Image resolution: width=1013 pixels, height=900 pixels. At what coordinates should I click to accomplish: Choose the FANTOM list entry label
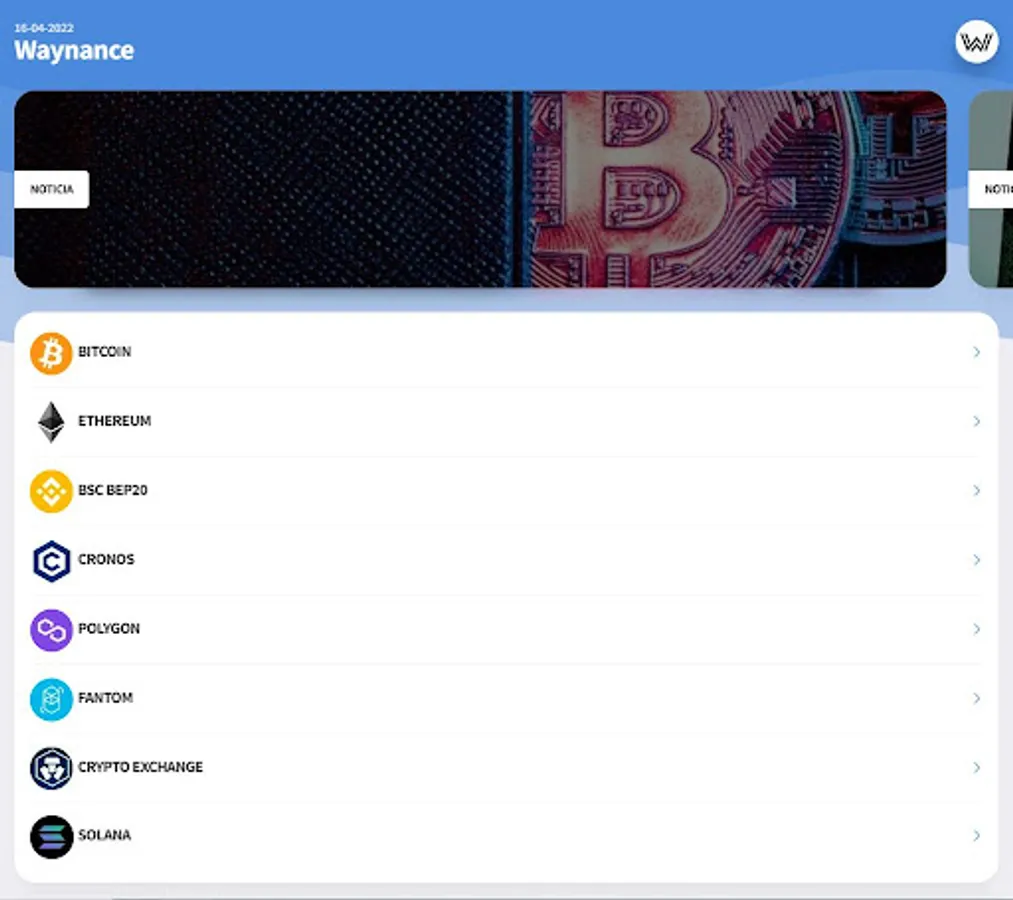pos(105,698)
